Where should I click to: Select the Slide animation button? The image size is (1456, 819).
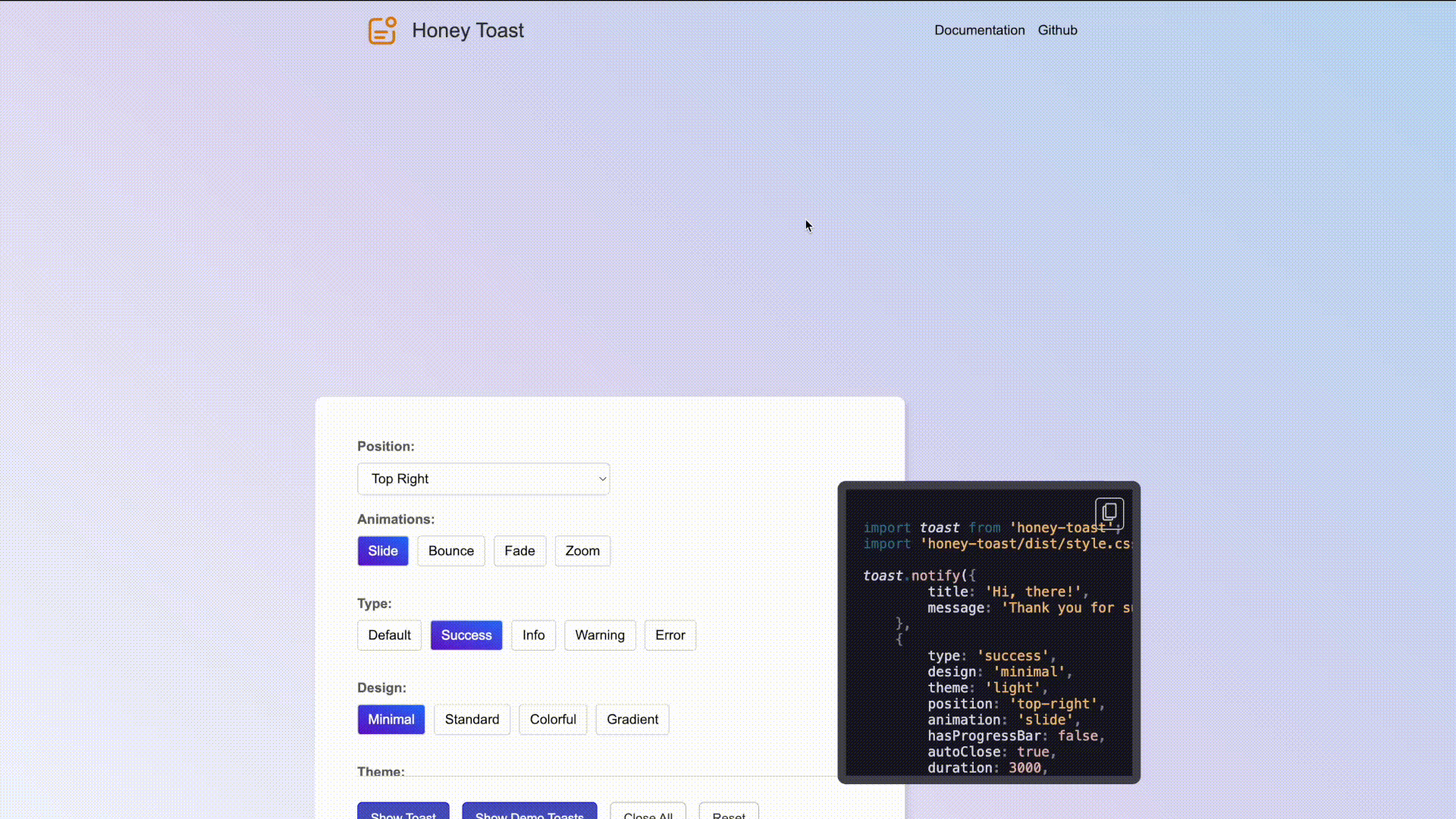tap(383, 550)
